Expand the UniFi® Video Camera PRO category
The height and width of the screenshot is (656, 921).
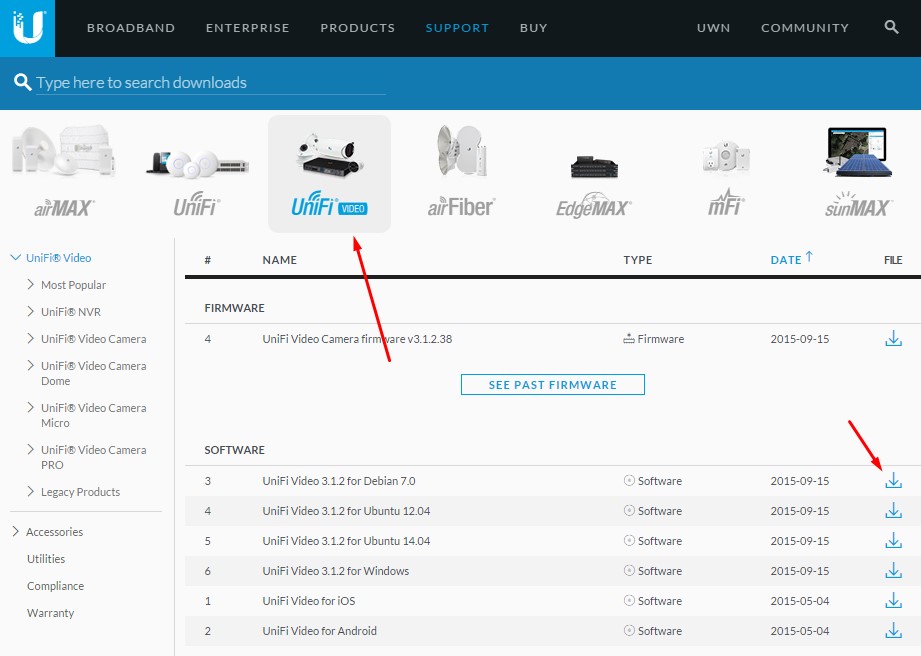[31, 449]
